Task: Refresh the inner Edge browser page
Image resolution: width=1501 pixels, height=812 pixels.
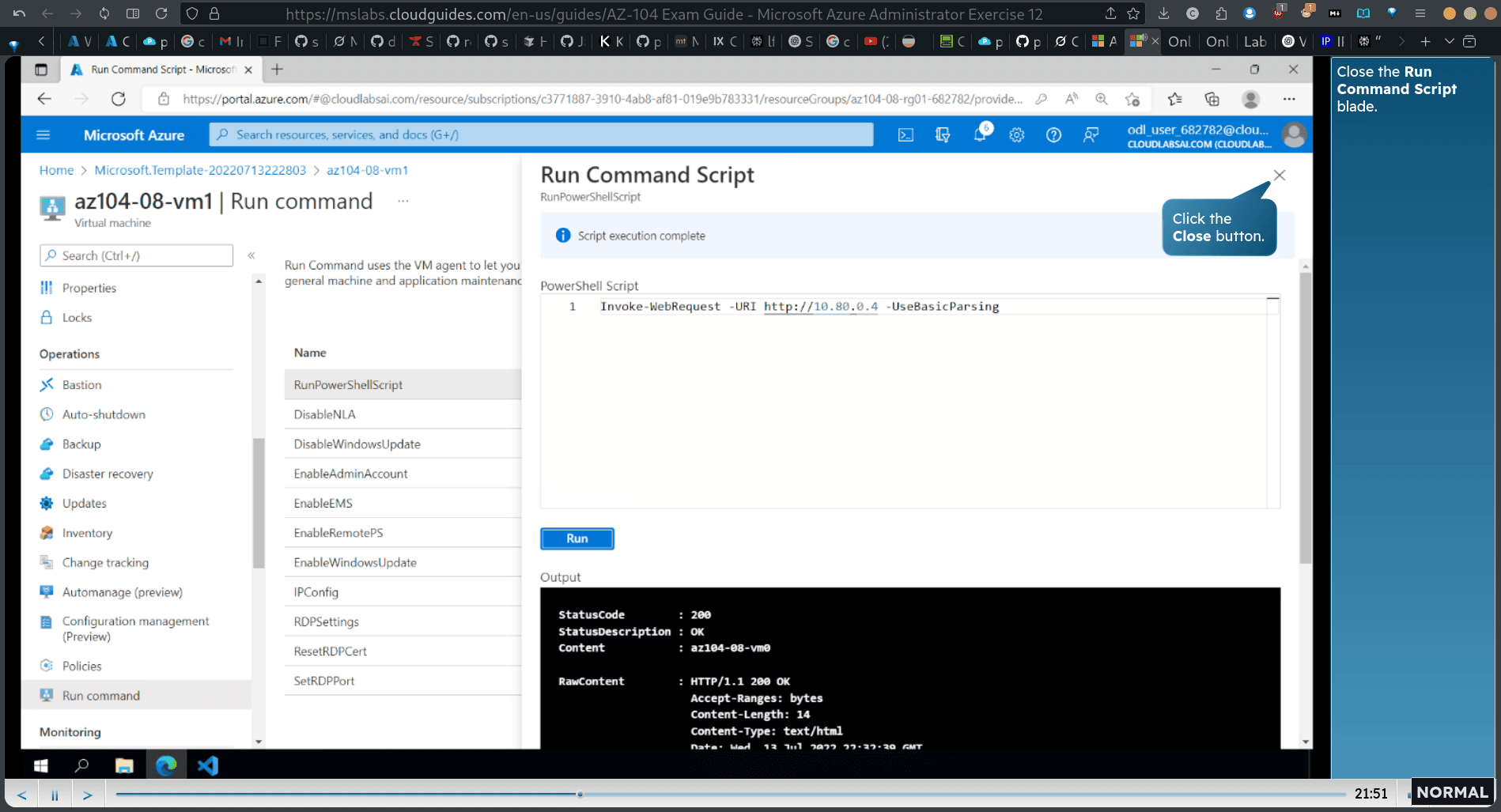Action: click(x=119, y=99)
